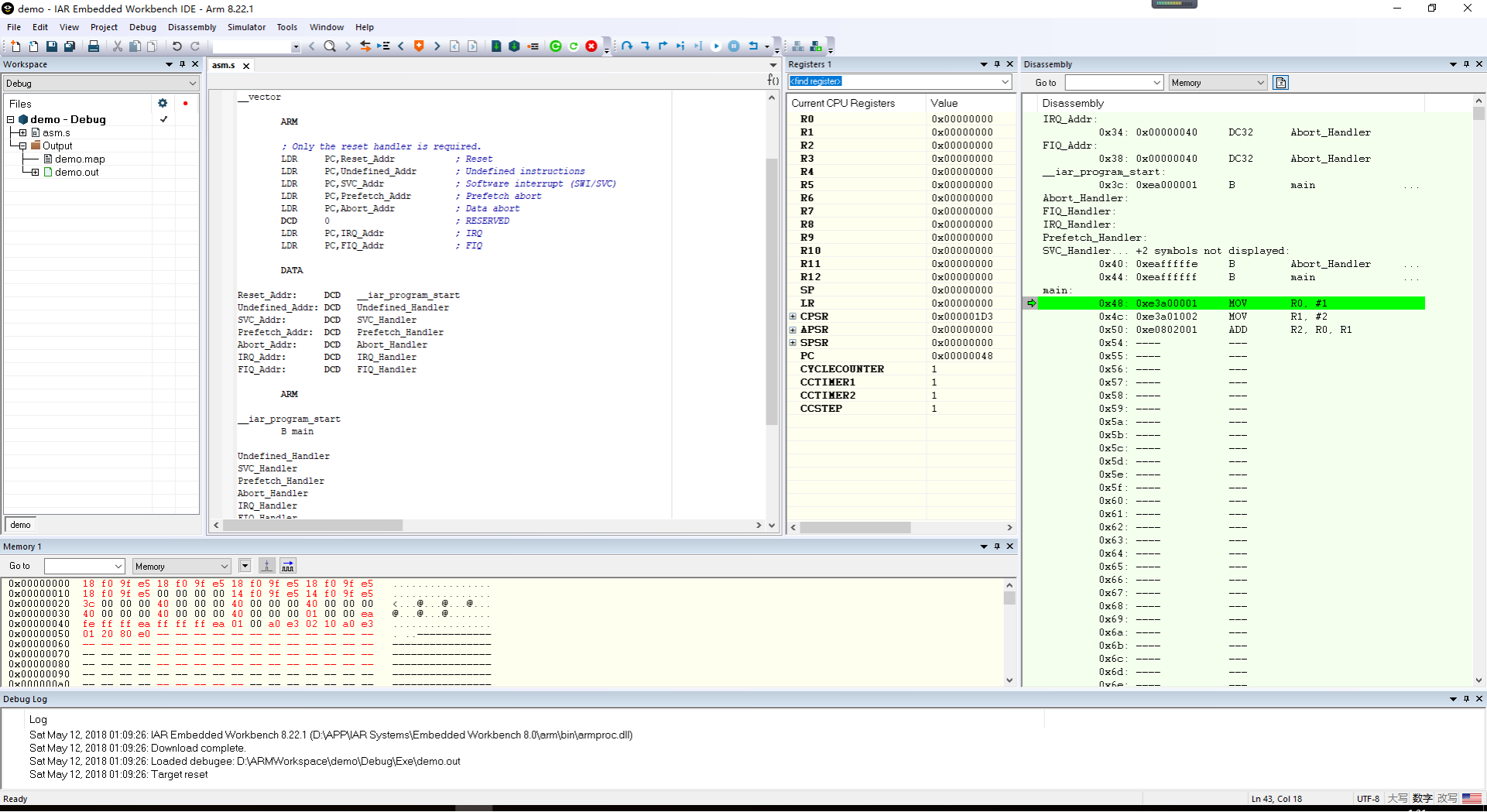Toggle pin on the Disassembly panel

click(1466, 64)
